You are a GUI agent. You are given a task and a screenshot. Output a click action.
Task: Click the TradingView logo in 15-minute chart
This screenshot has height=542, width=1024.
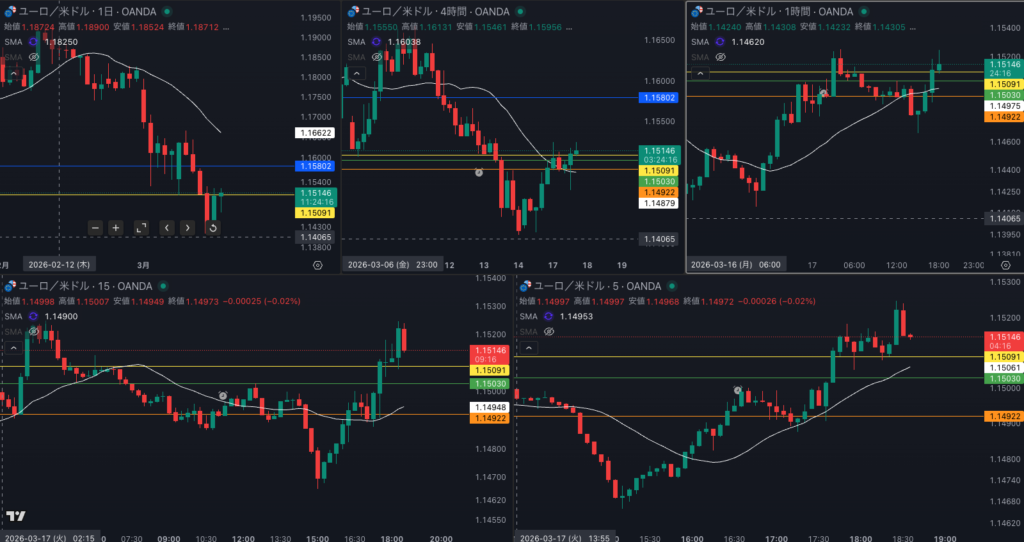pos(15,516)
